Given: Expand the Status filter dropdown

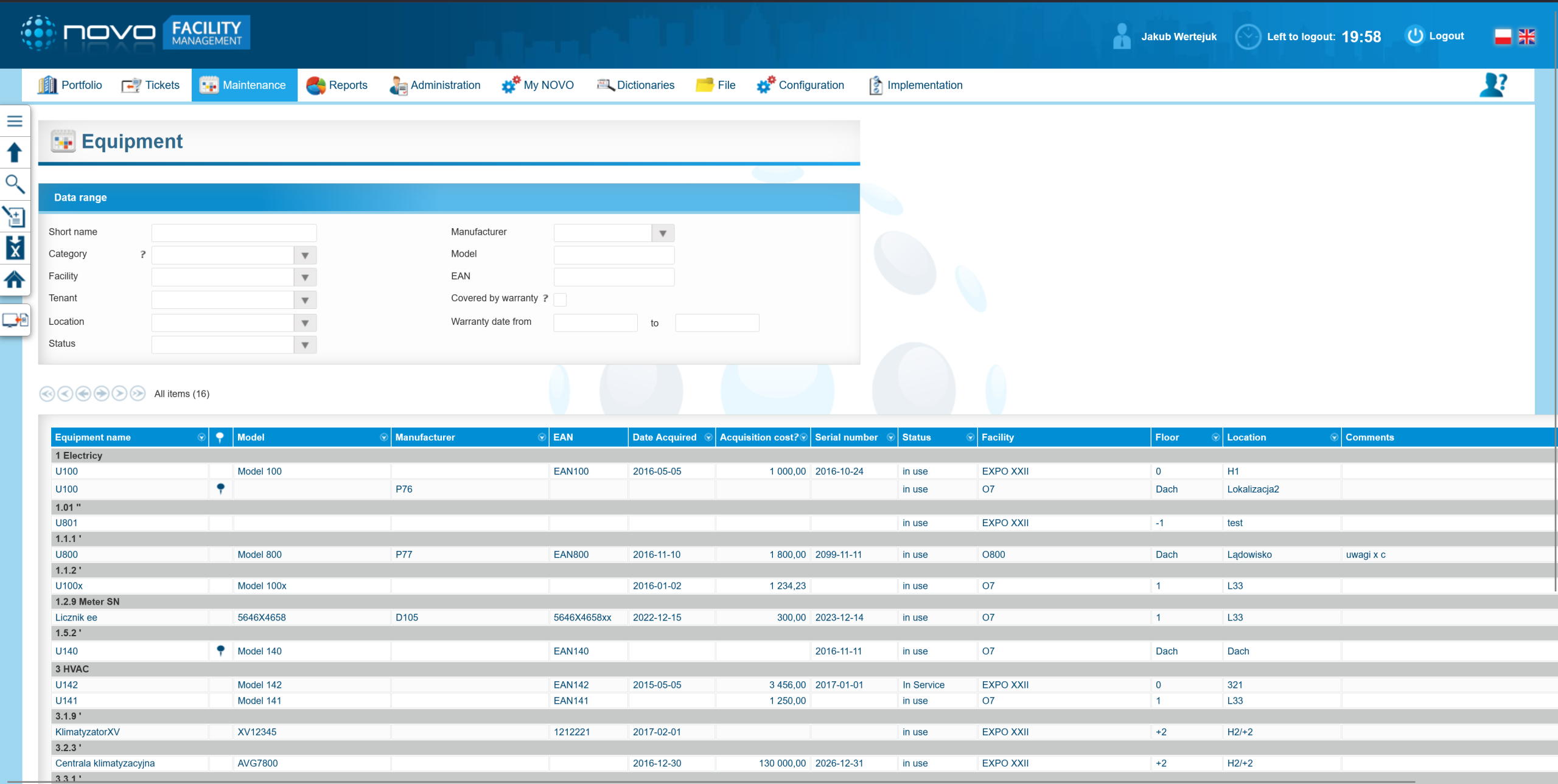Looking at the screenshot, I should (x=305, y=345).
